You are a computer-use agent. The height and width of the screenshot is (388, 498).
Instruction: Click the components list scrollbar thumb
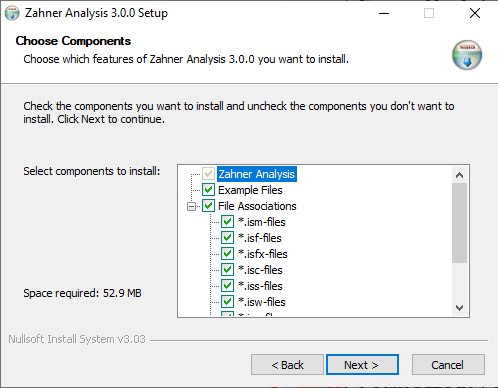click(459, 223)
